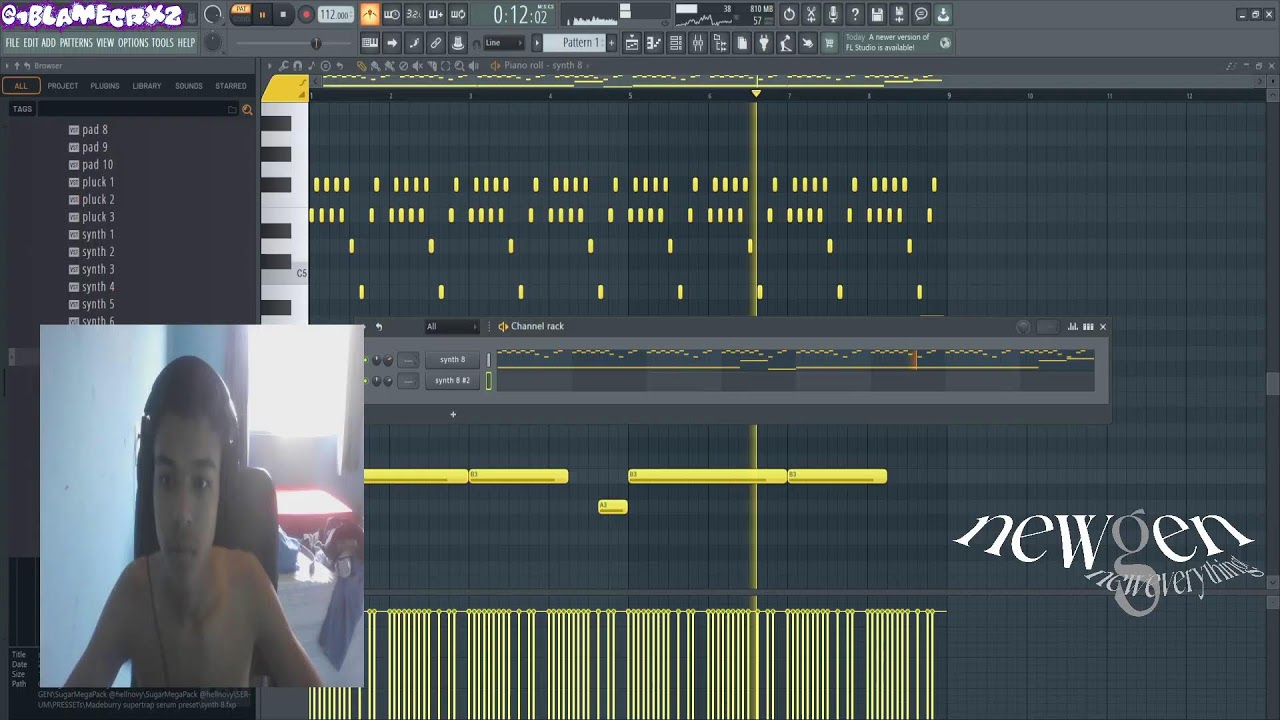The image size is (1280, 720).
Task: Select the pluck 2 preset in browser
Action: tap(98, 200)
